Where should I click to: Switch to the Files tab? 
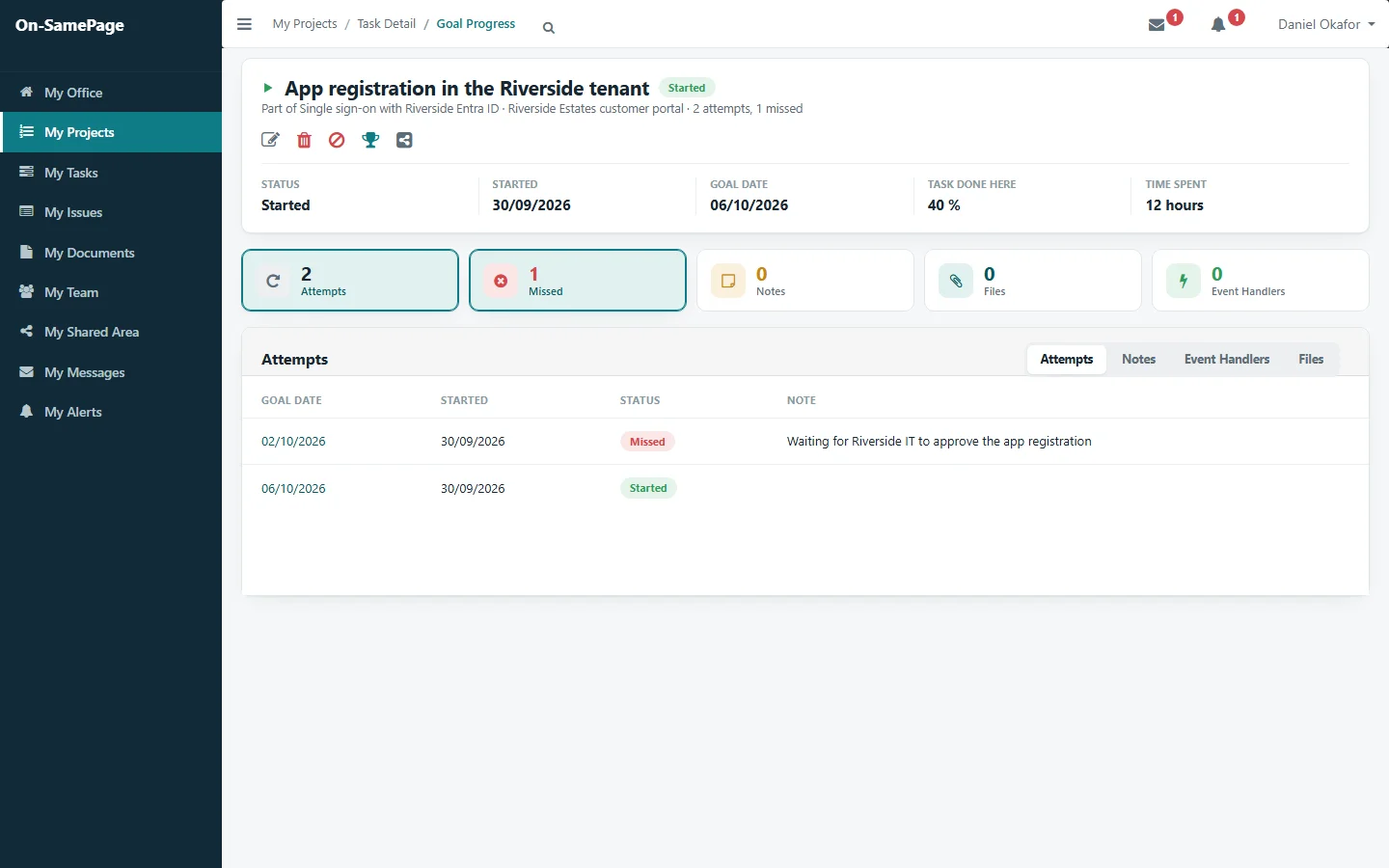click(1311, 359)
